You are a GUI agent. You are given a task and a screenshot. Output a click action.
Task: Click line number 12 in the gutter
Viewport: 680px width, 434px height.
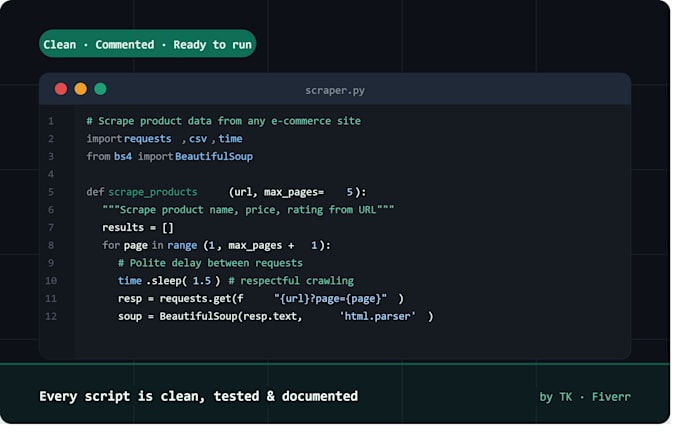pos(51,317)
